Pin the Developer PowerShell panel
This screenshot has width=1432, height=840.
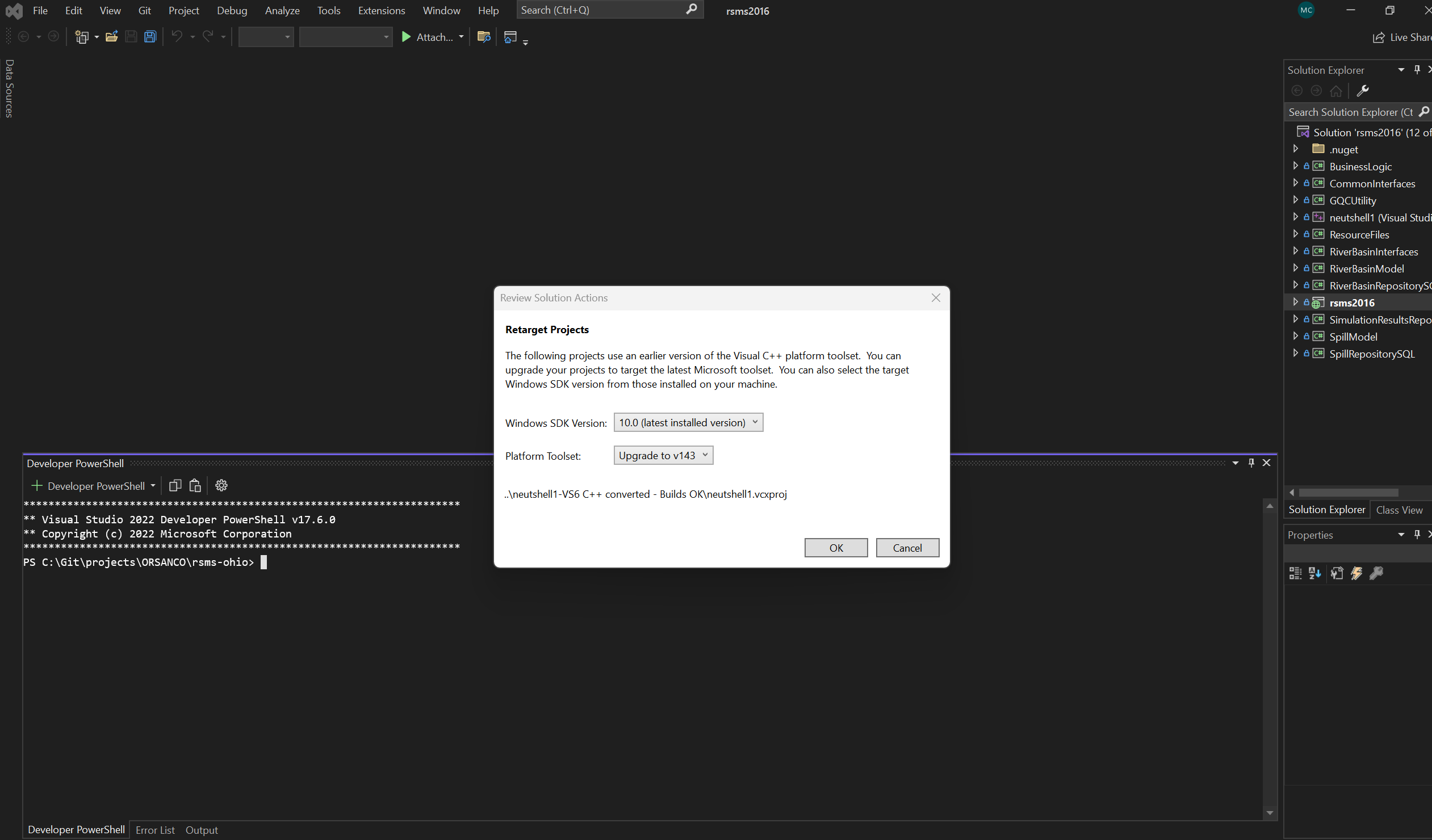tap(1251, 463)
